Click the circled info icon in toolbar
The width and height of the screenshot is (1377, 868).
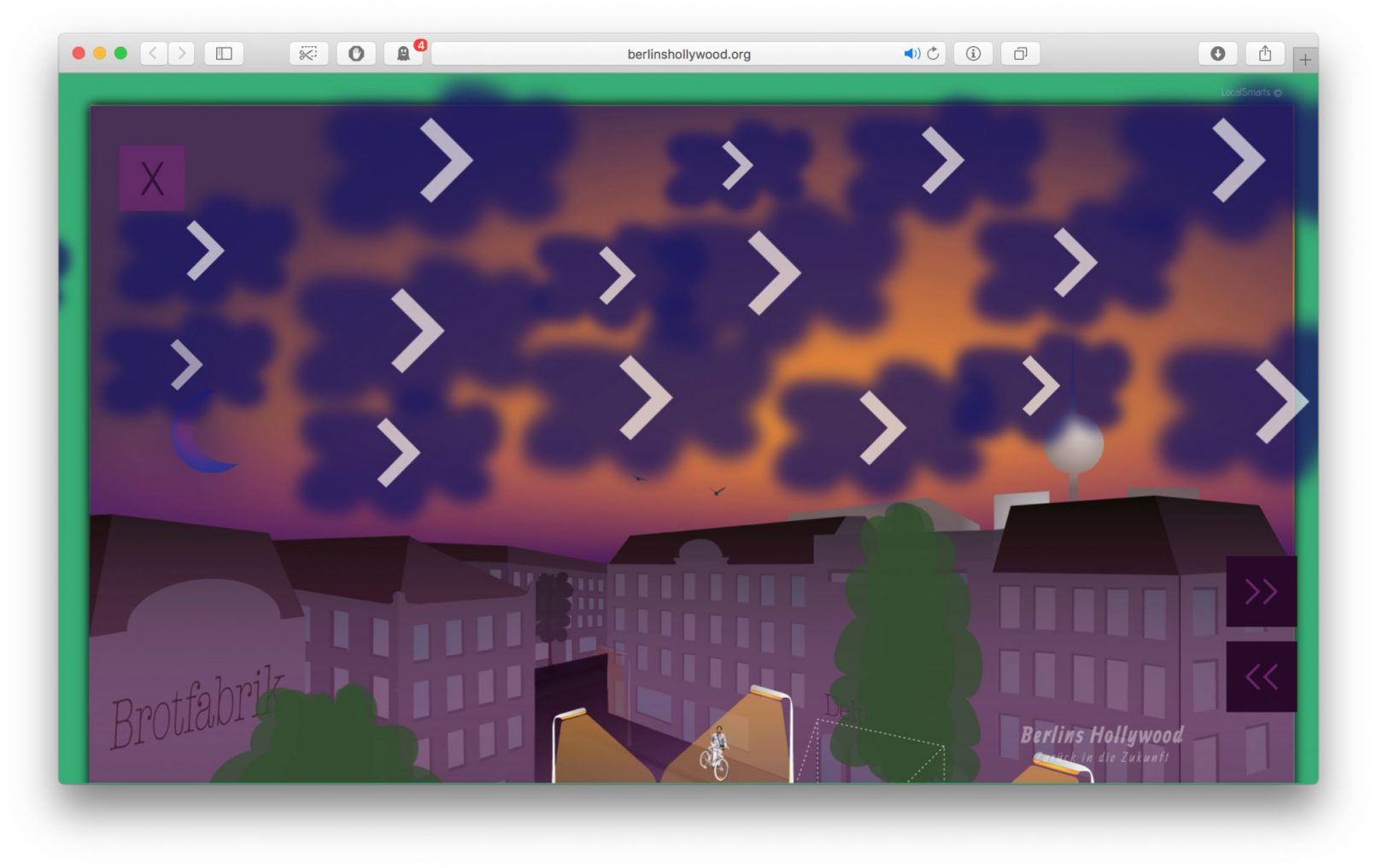973,54
